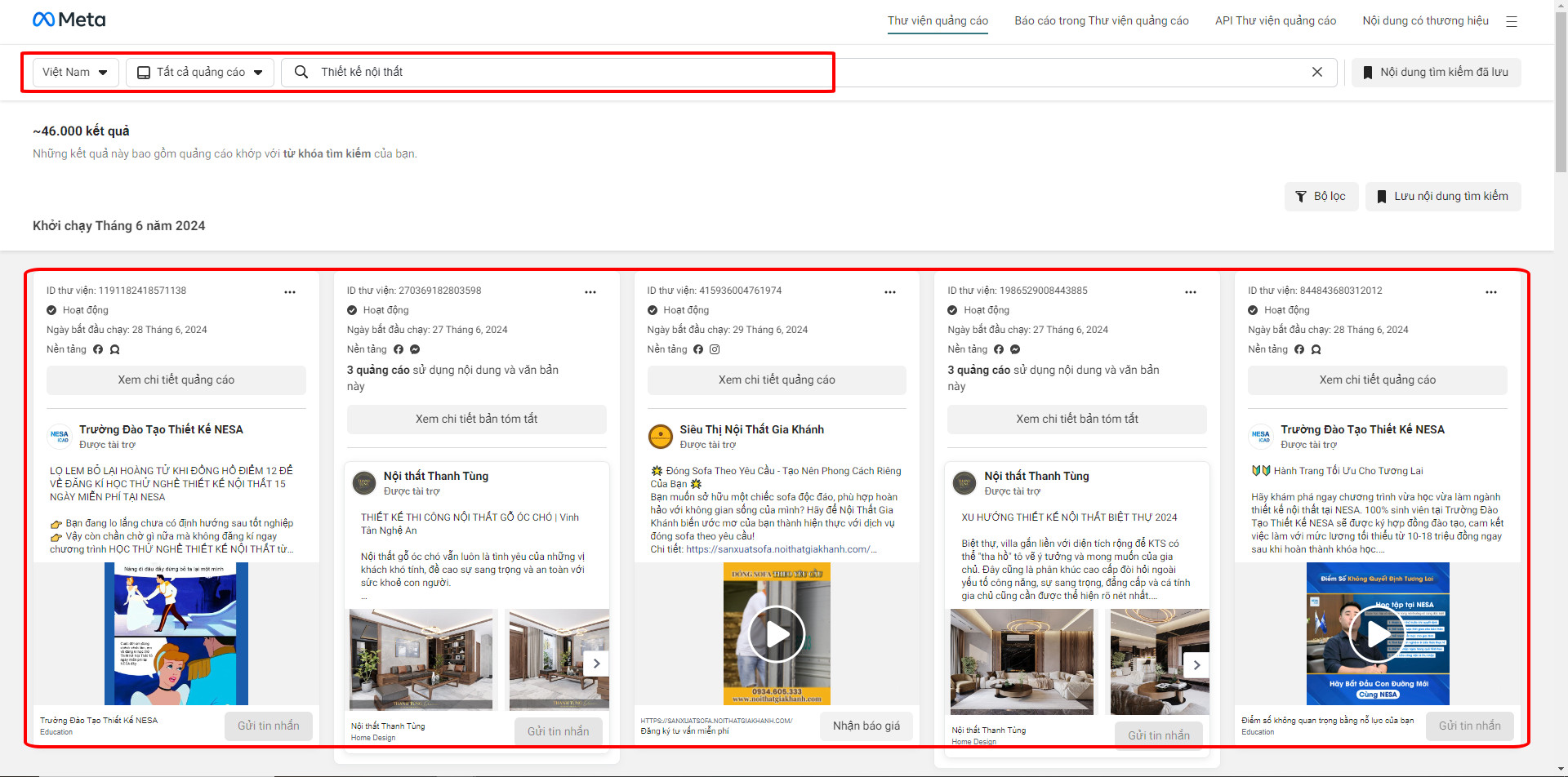This screenshot has height=777, width=1568.
Task: Click Gửi tin nhắn on ad 1986529008443885
Action: (1159, 735)
